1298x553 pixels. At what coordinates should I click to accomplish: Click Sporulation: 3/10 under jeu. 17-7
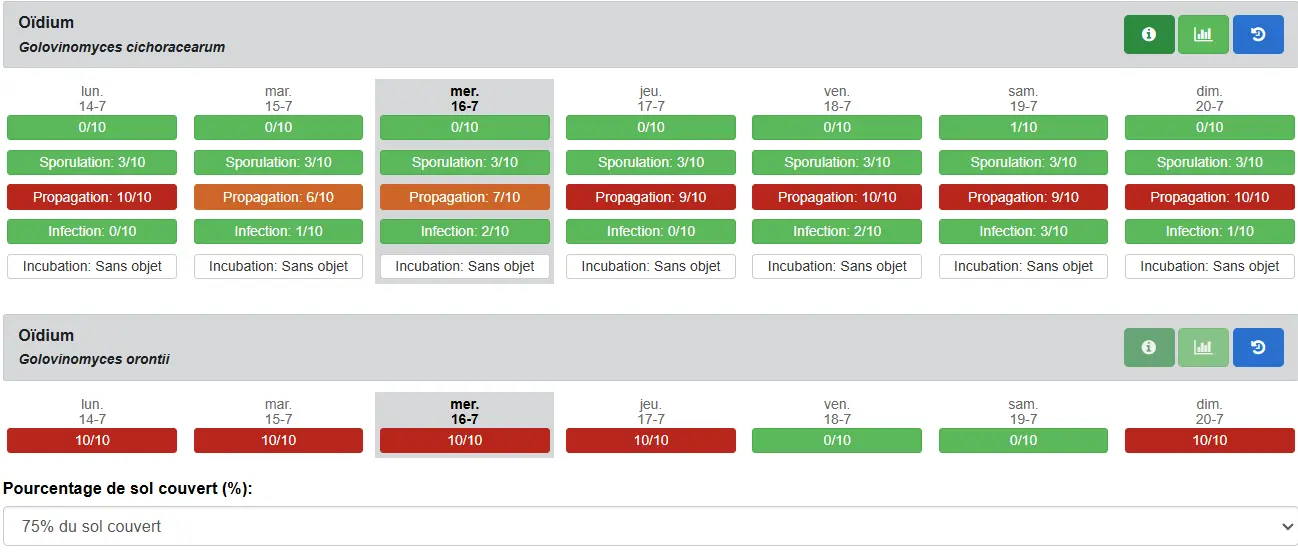tap(651, 163)
